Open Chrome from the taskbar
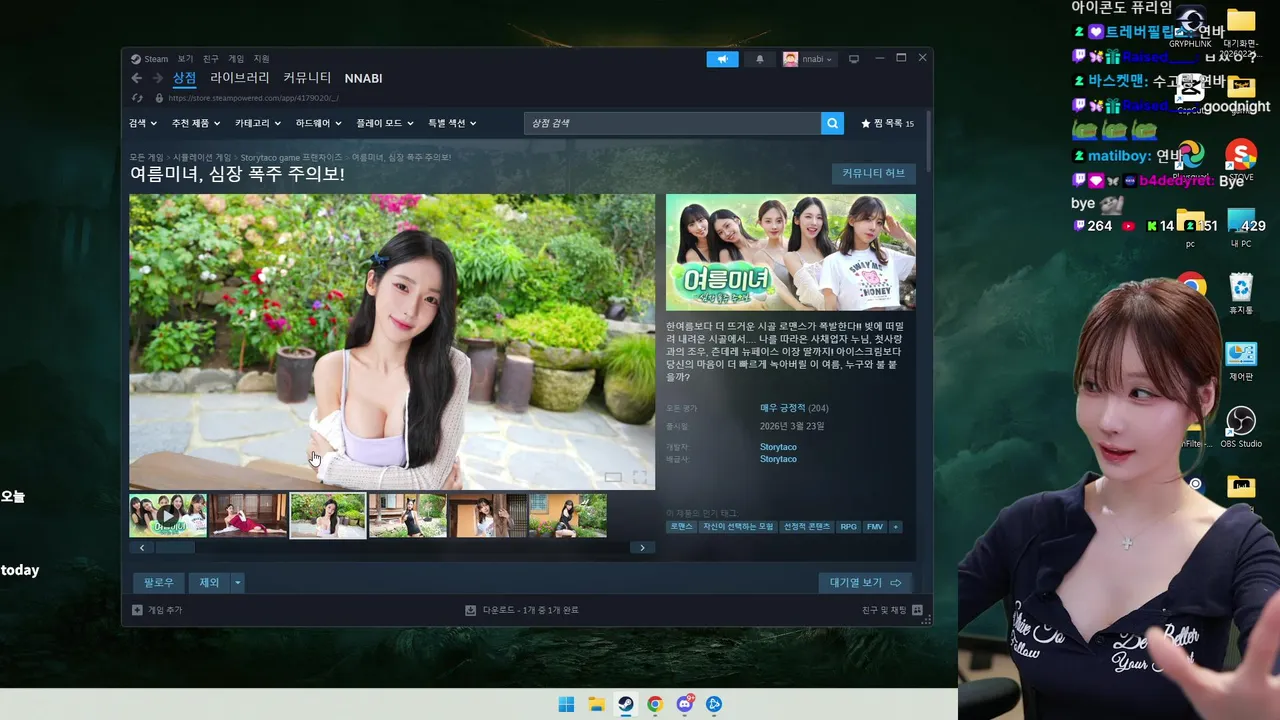Screen dimensions: 1280x720 [654, 704]
